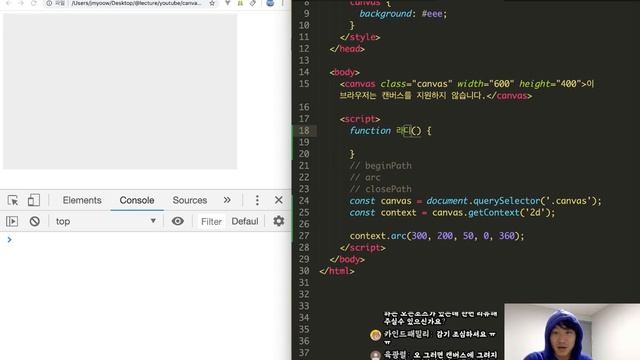
Task: Click the 육광렬 chat username
Action: [396, 355]
